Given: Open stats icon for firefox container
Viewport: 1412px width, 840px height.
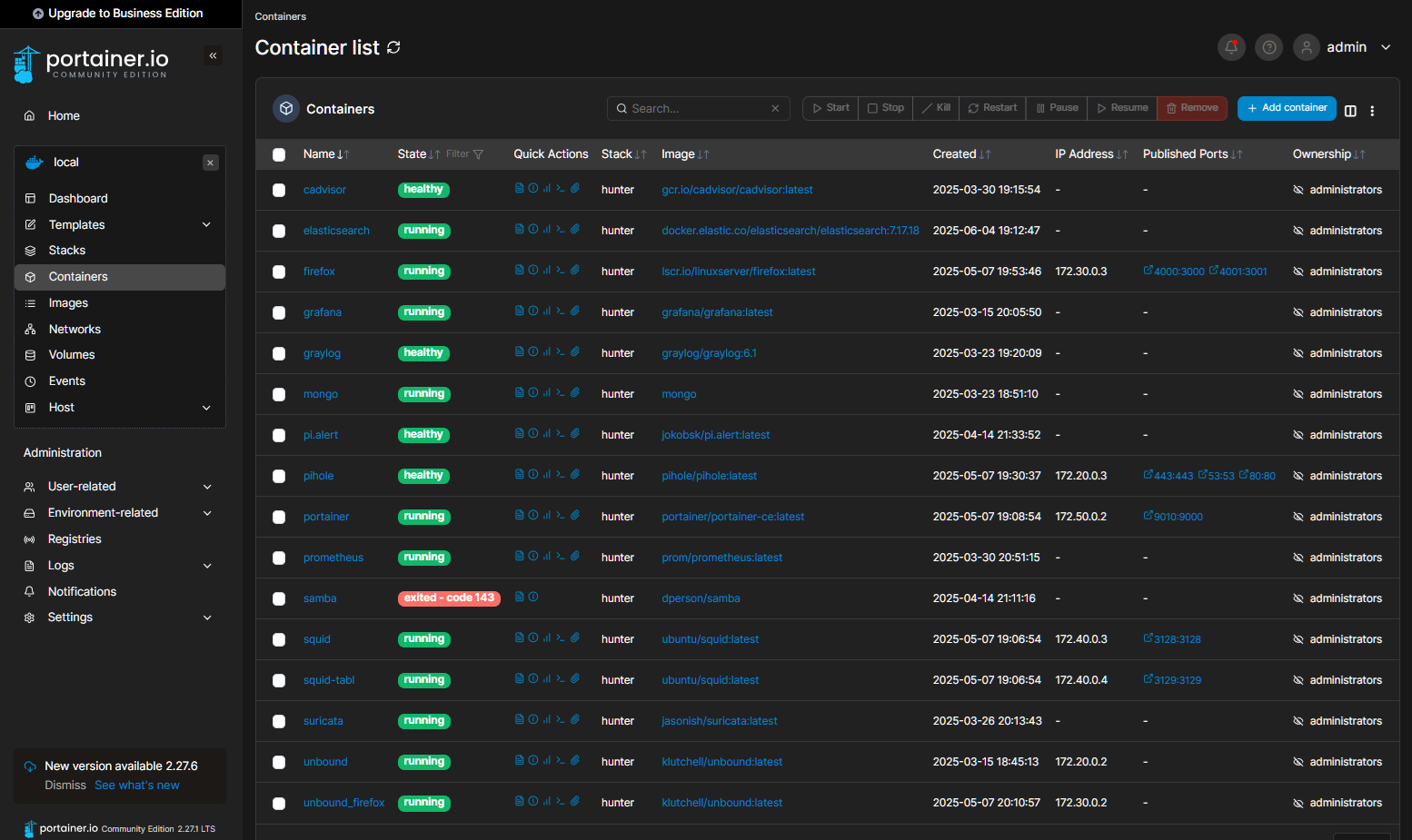Looking at the screenshot, I should tap(547, 271).
